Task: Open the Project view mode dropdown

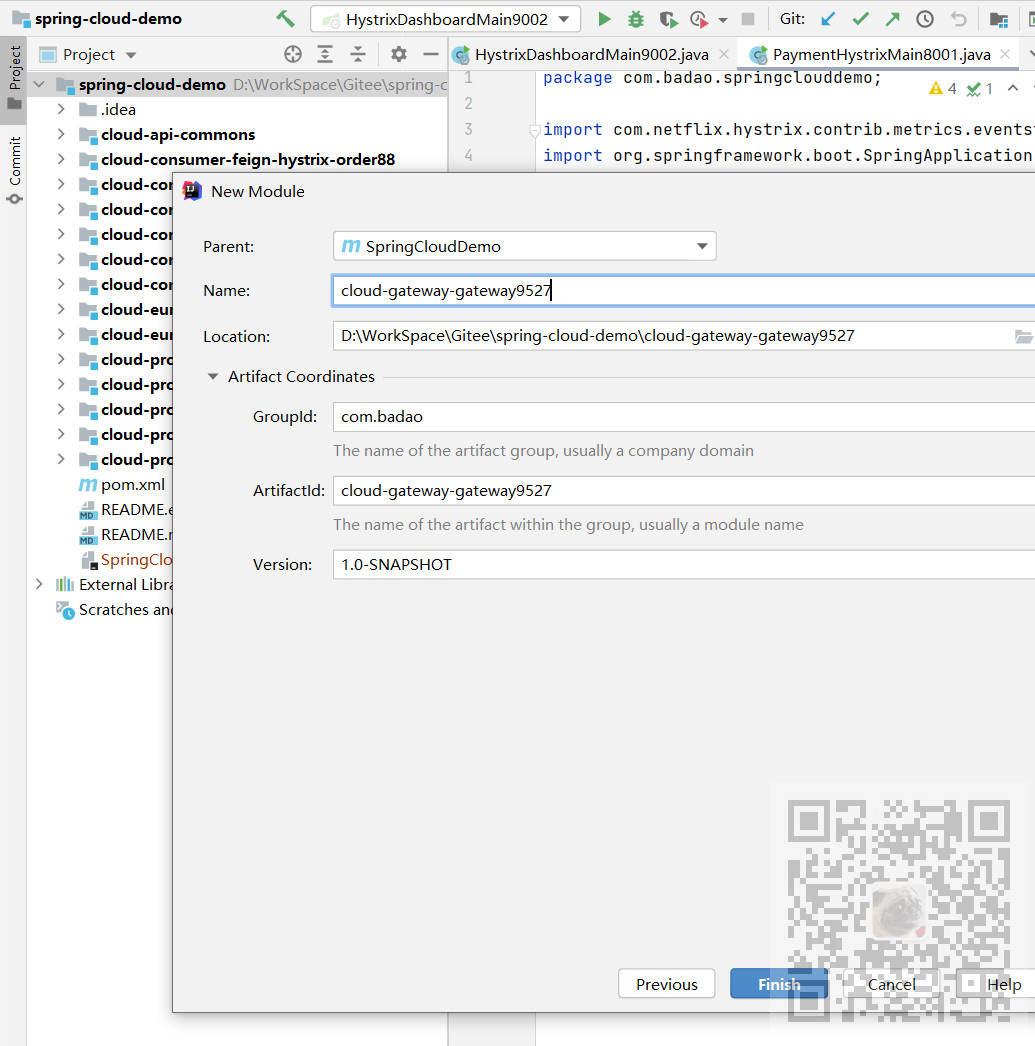Action: [x=131, y=55]
